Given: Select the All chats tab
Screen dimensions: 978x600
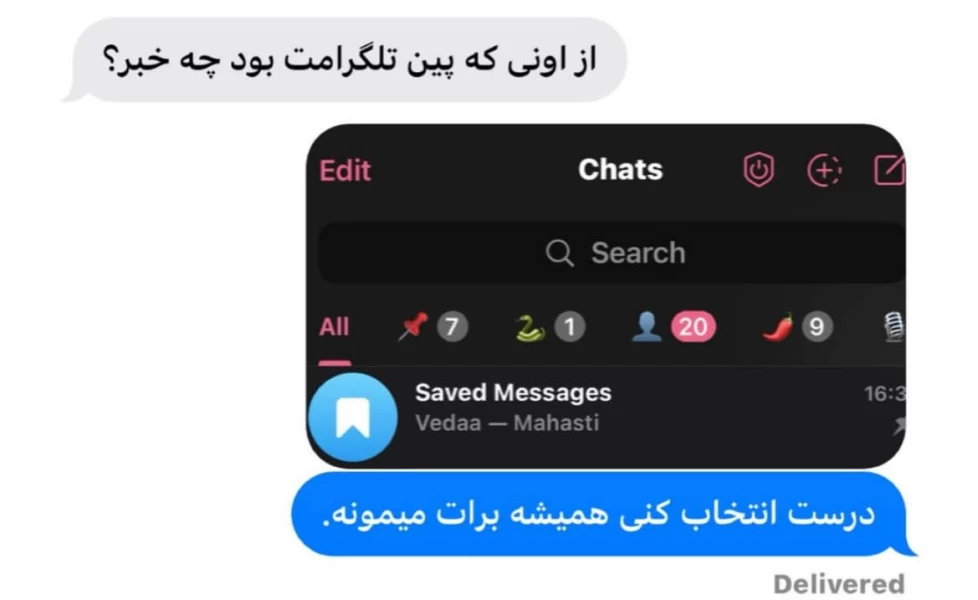Looking at the screenshot, I should click(x=334, y=327).
